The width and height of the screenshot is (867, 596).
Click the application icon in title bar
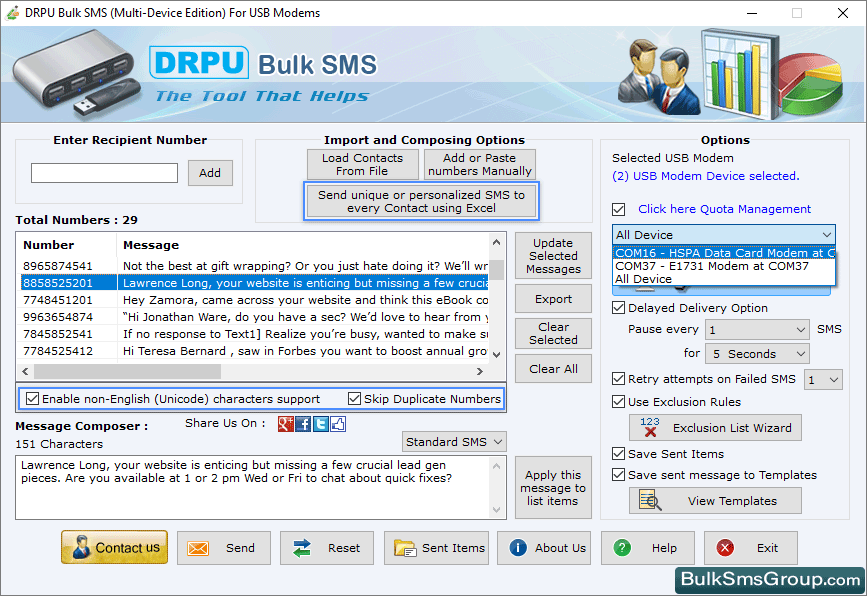[12, 13]
